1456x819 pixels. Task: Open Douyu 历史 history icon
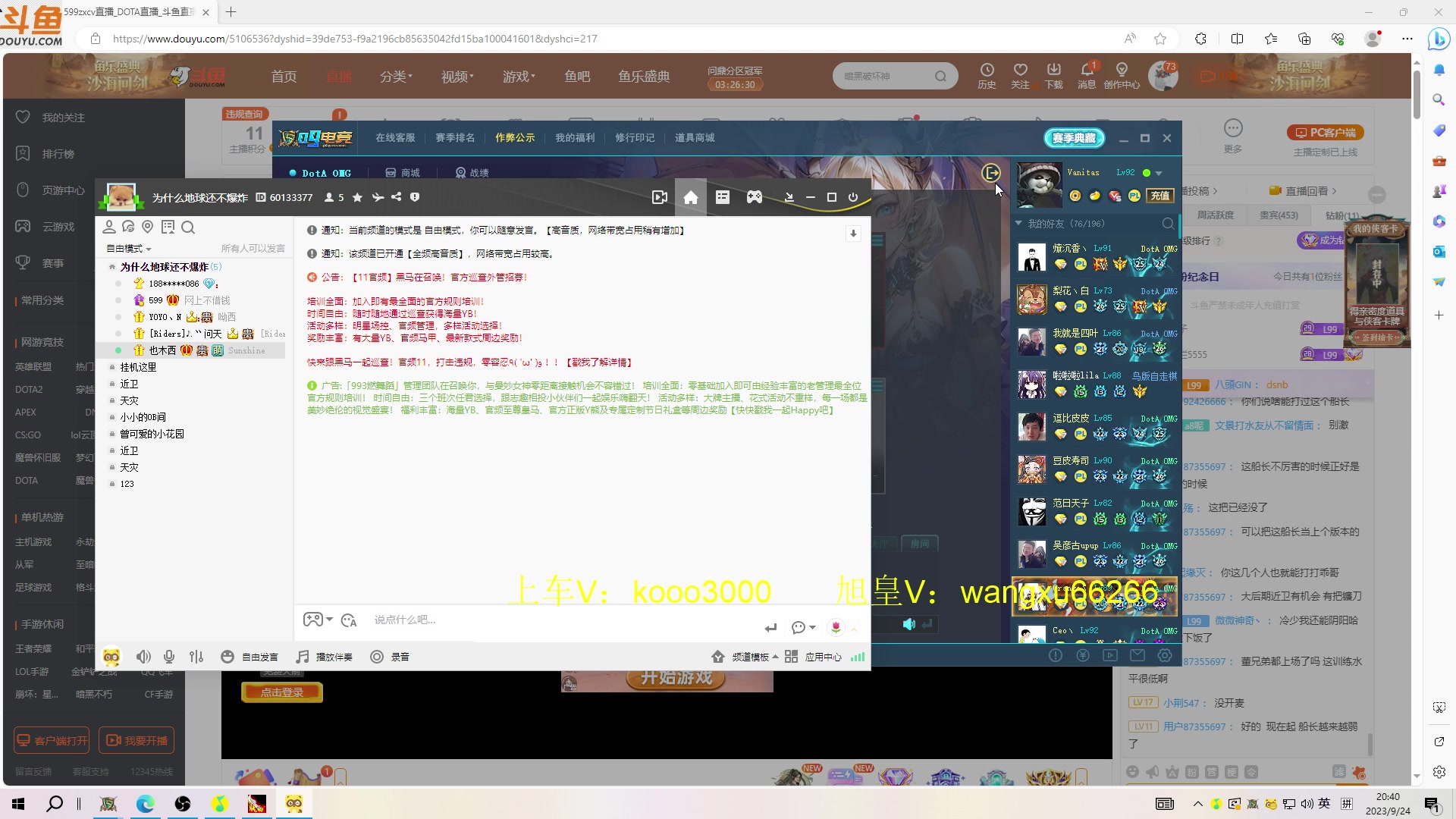point(987,76)
